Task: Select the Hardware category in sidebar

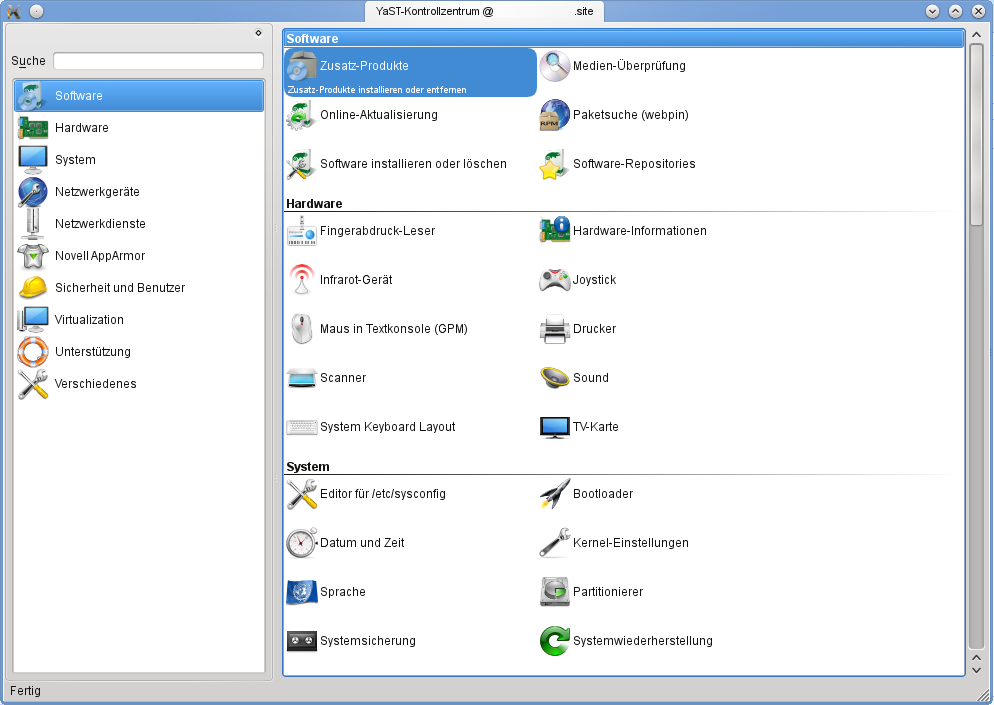Action: coord(139,127)
